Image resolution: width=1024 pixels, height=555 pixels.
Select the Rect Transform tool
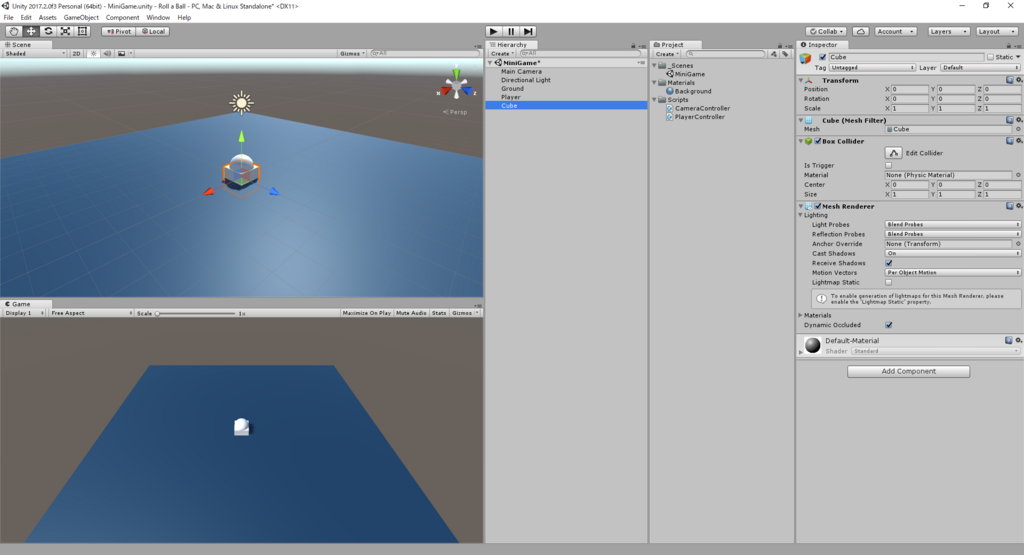[82, 31]
